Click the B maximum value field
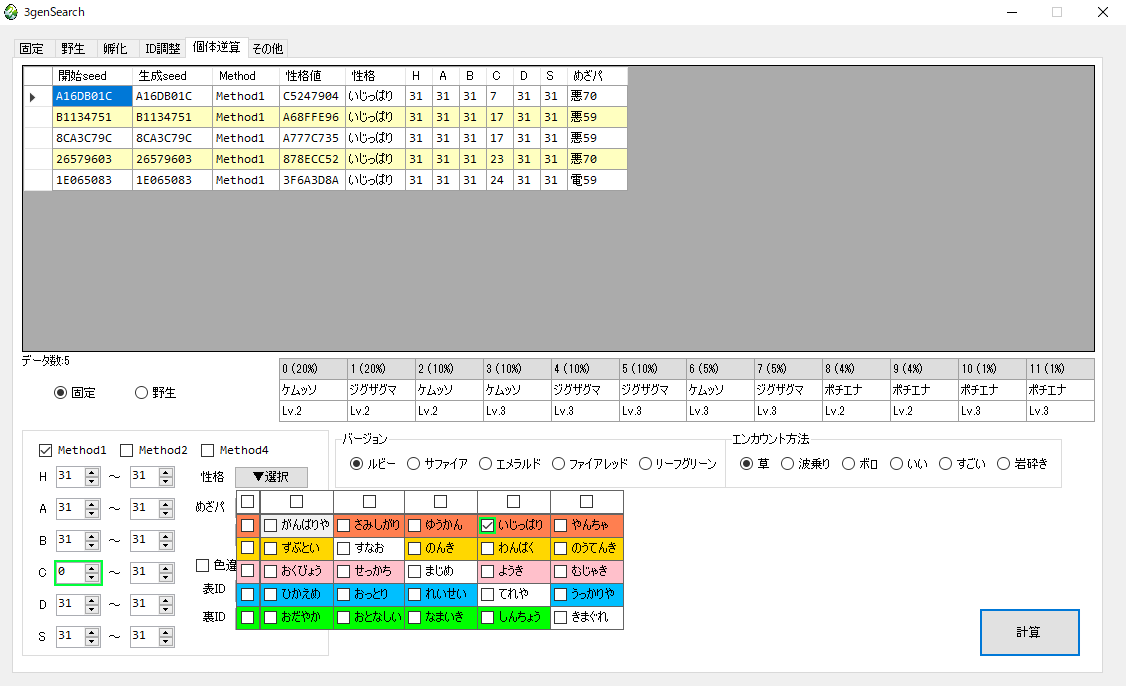1126x686 pixels. [x=144, y=541]
